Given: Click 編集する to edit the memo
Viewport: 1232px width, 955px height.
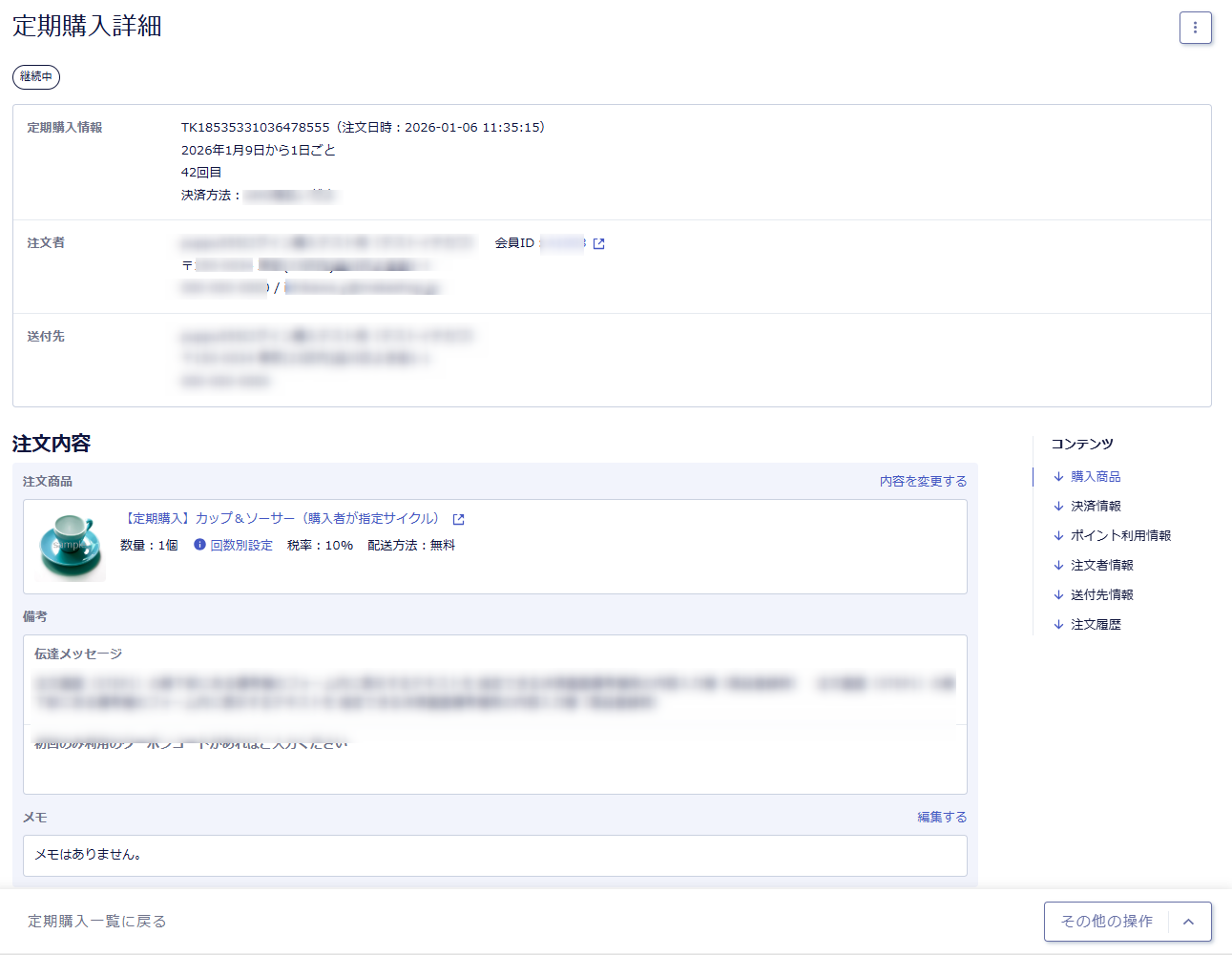Looking at the screenshot, I should tap(942, 818).
